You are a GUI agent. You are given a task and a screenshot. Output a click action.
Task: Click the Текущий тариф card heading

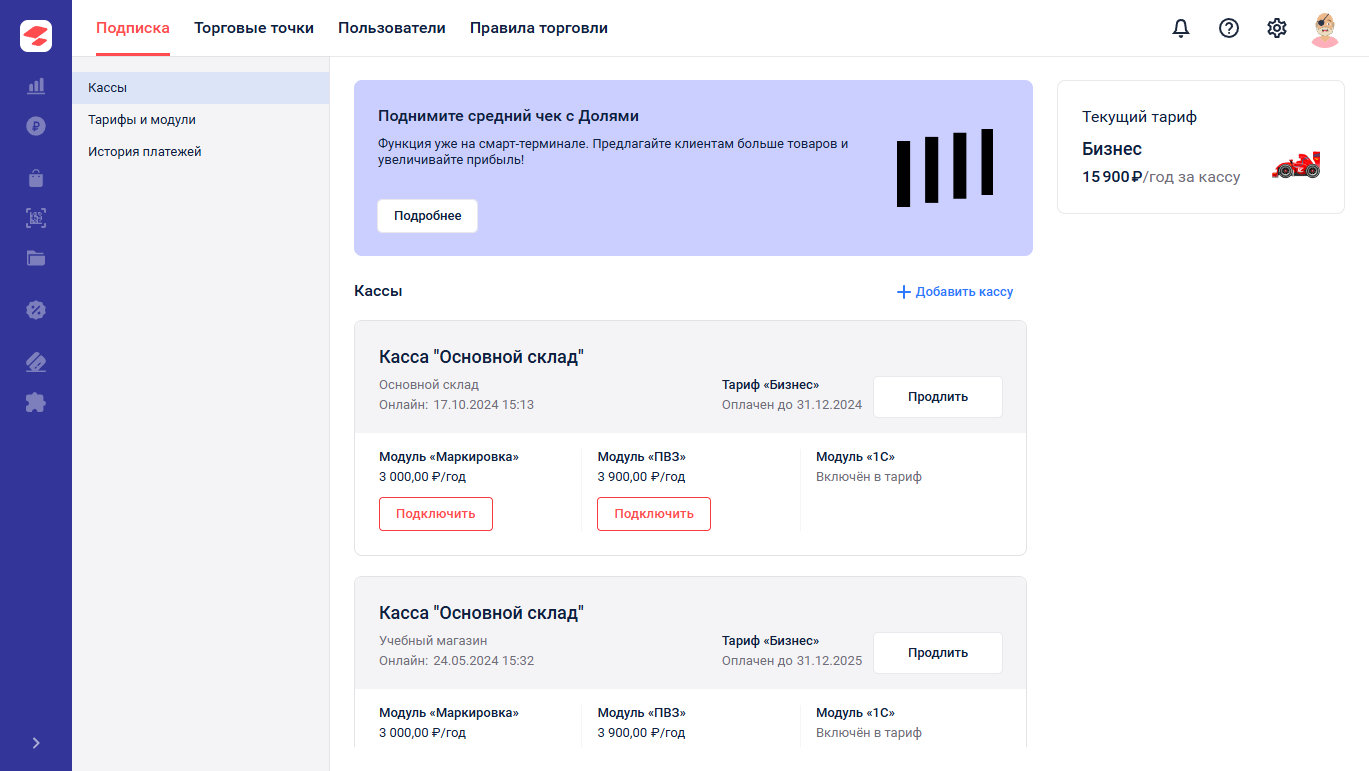pyautogui.click(x=1139, y=117)
